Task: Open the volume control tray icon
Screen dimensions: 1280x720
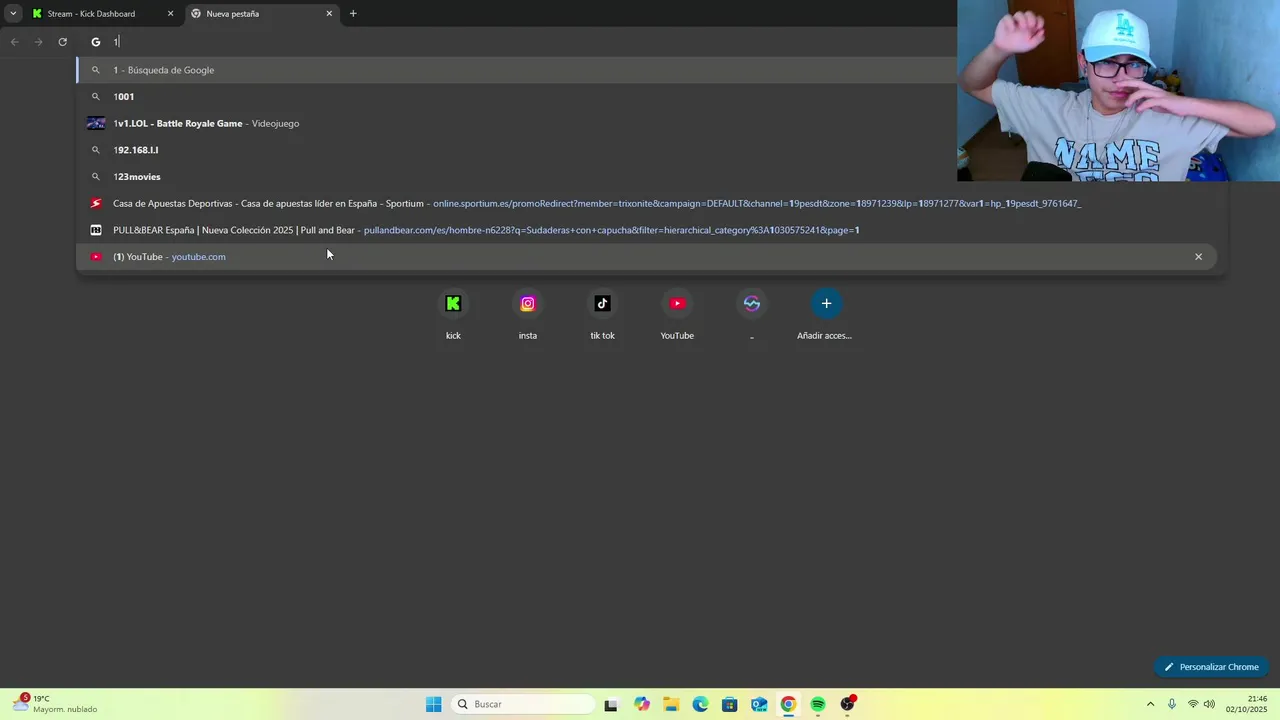Action: pyautogui.click(x=1210, y=704)
